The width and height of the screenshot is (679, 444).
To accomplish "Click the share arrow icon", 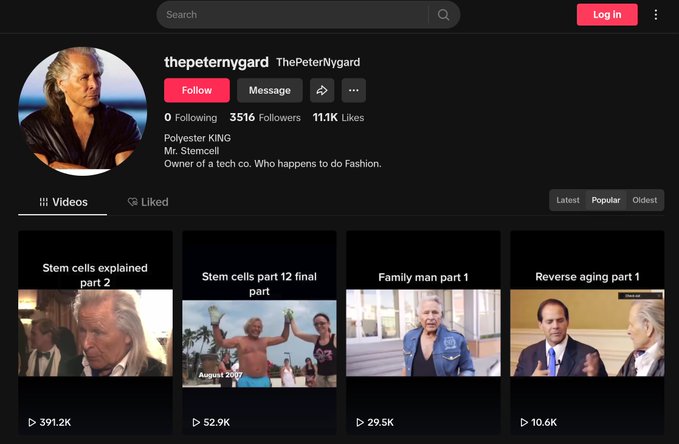I will click(322, 90).
